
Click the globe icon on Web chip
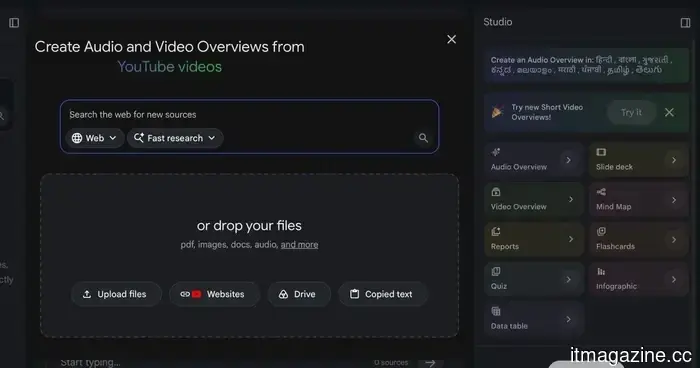tap(77, 138)
